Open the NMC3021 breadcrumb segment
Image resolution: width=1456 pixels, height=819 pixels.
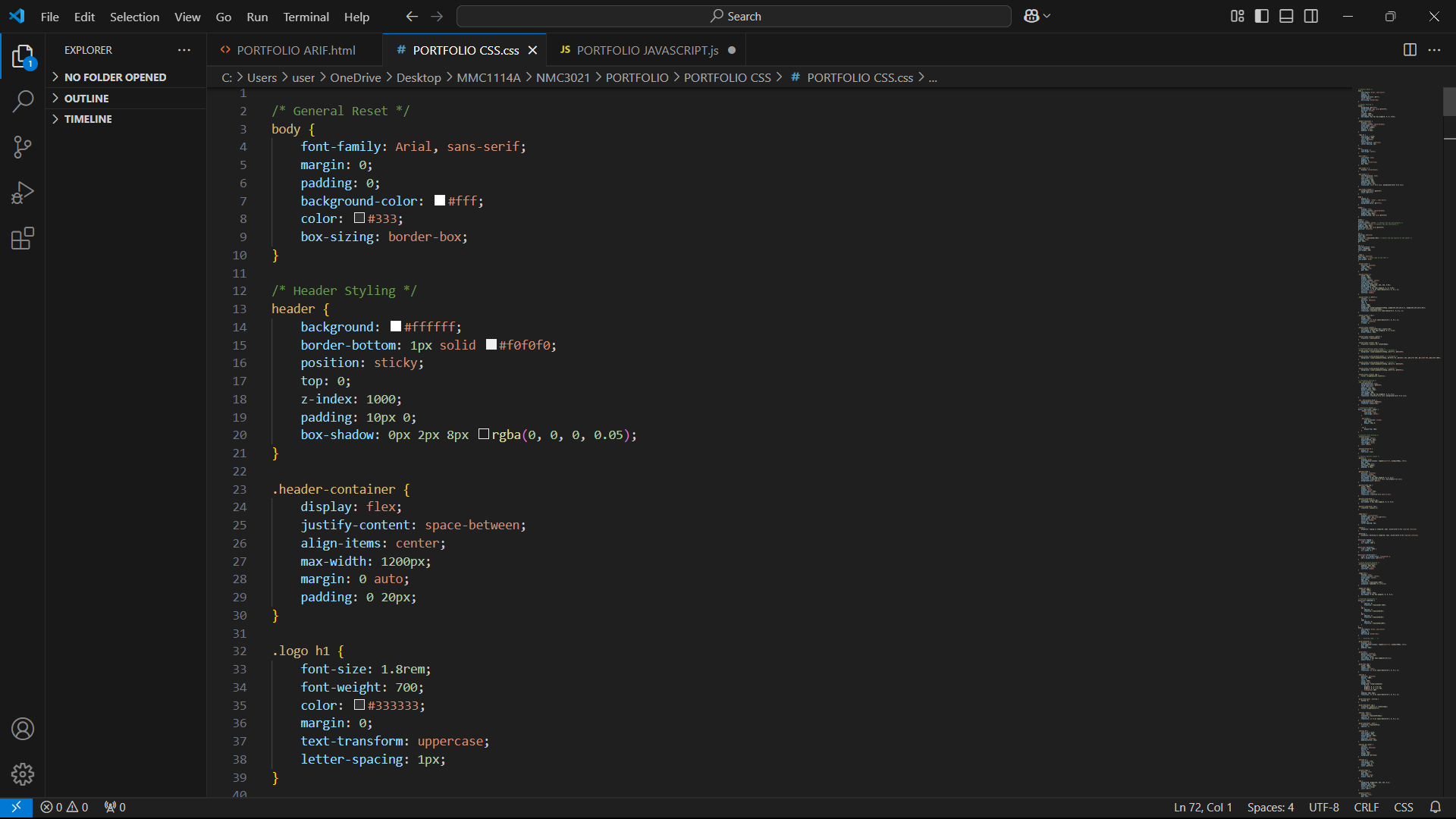coord(563,77)
